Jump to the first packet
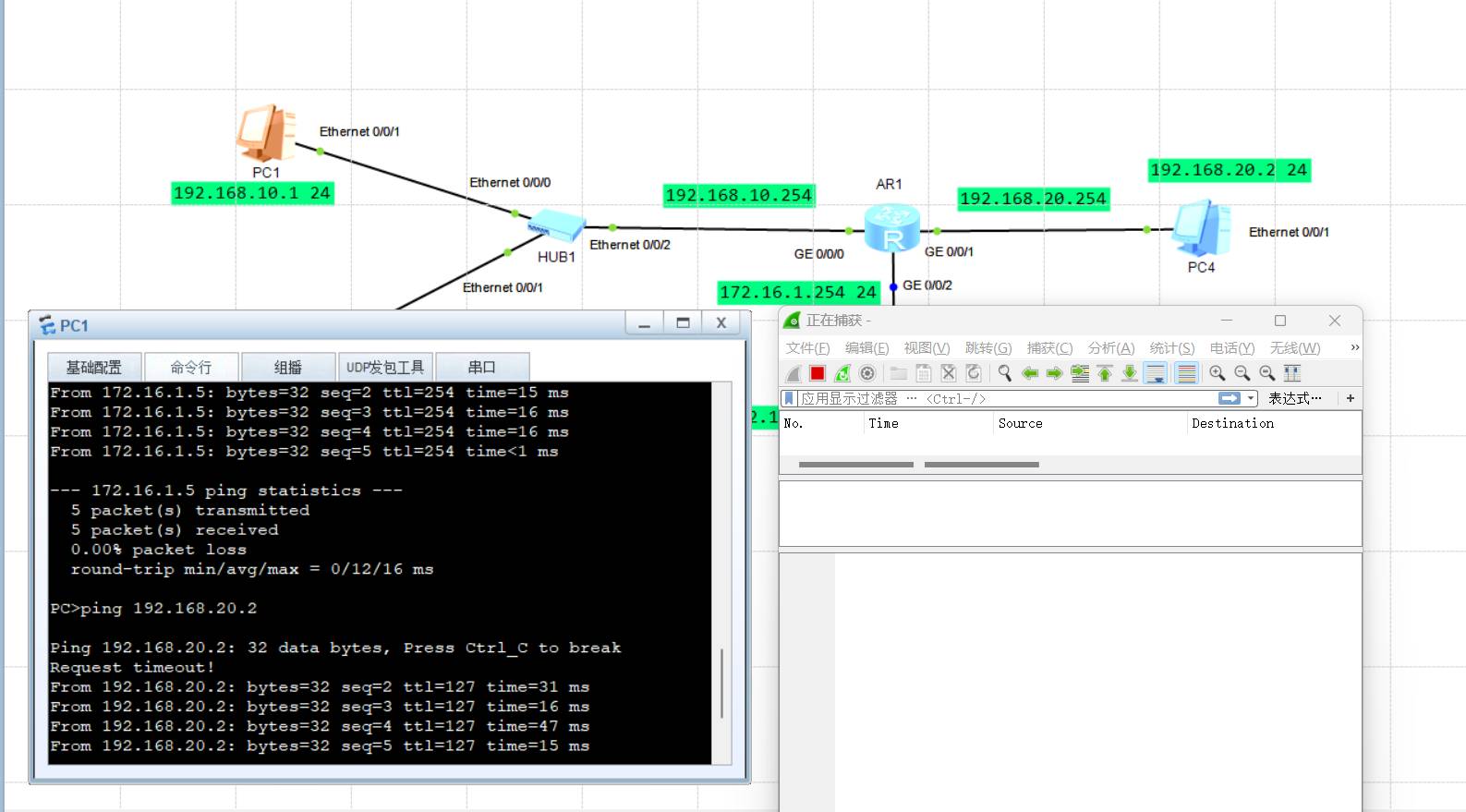This screenshot has height=812, width=1466. coord(1105,373)
